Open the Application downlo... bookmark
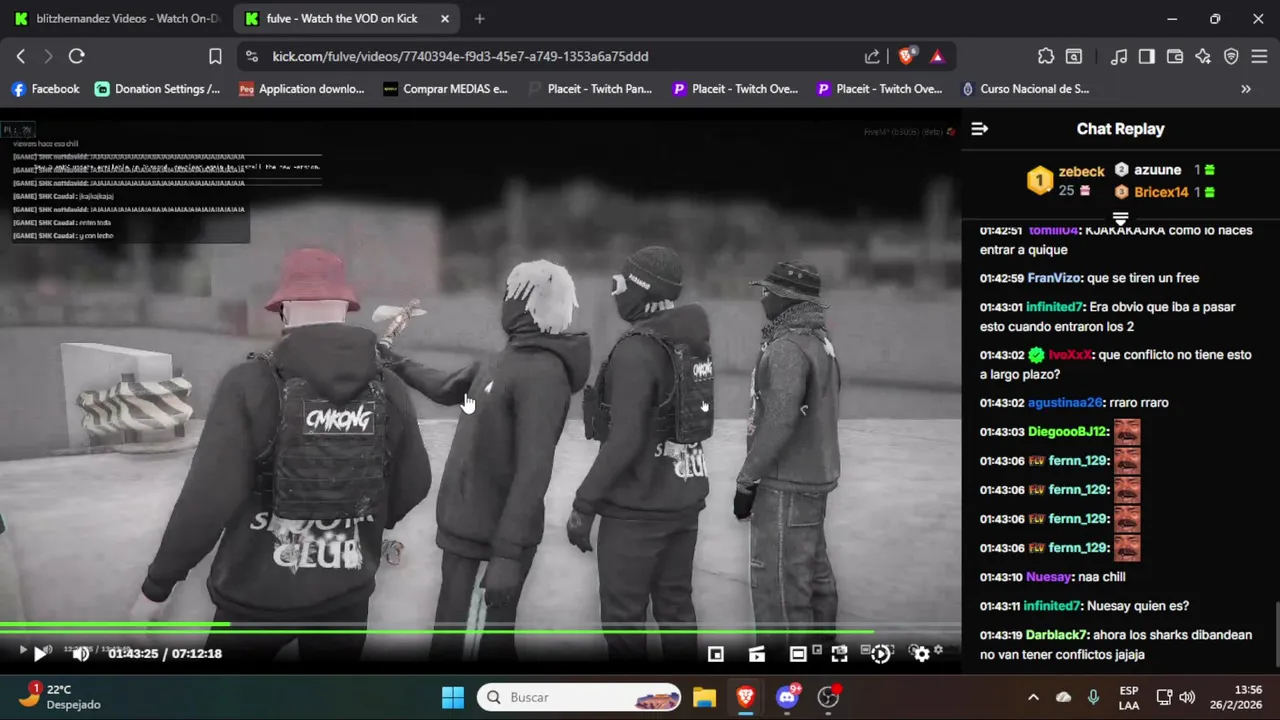The width and height of the screenshot is (1280, 720). (302, 89)
